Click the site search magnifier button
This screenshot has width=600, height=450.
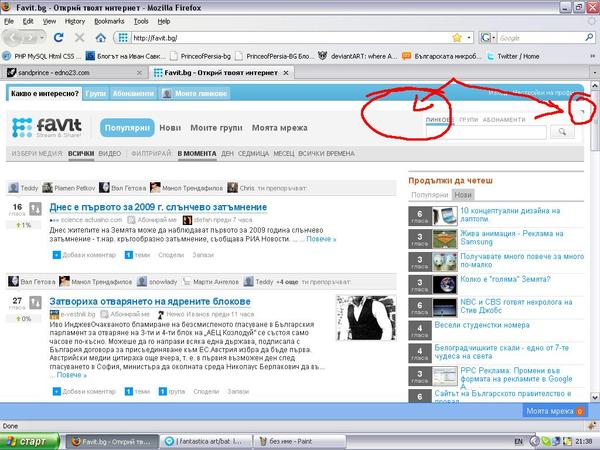[562, 132]
